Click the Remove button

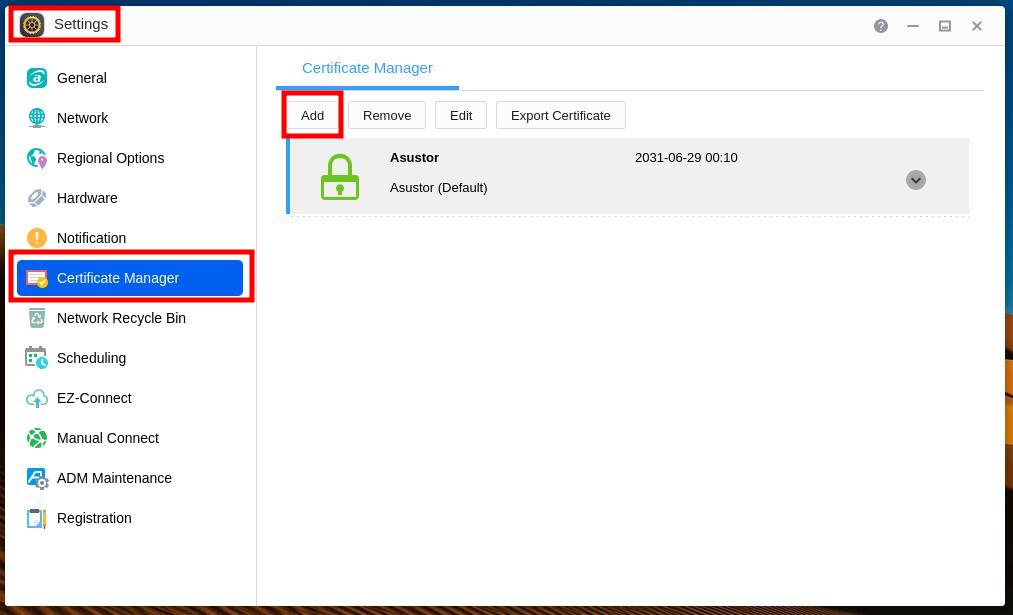pyautogui.click(x=387, y=115)
